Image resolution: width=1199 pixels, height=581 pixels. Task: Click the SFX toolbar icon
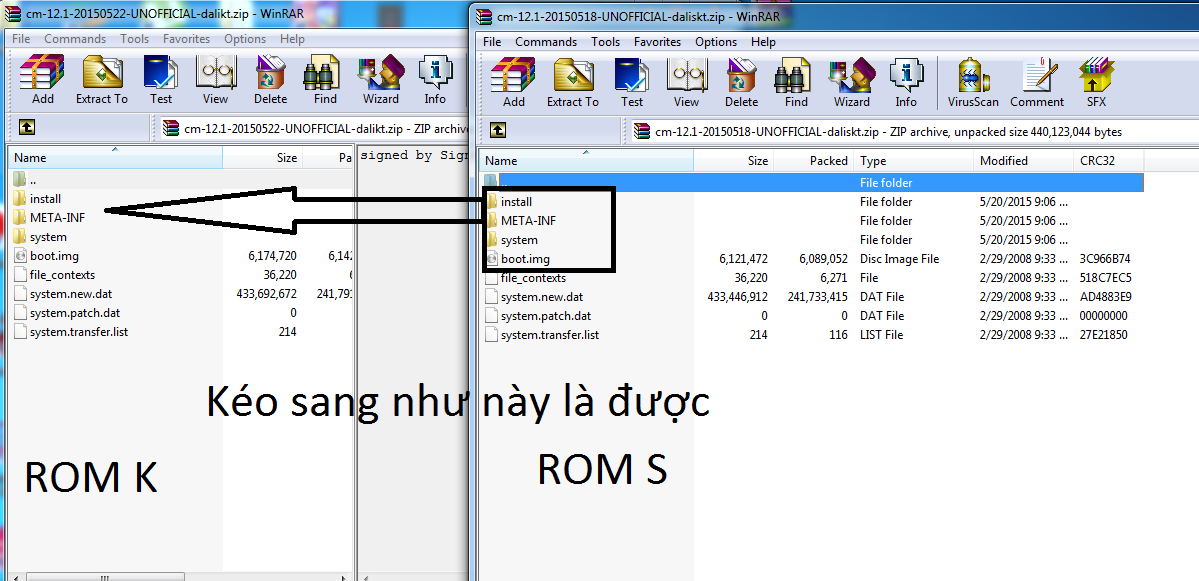point(1096,83)
